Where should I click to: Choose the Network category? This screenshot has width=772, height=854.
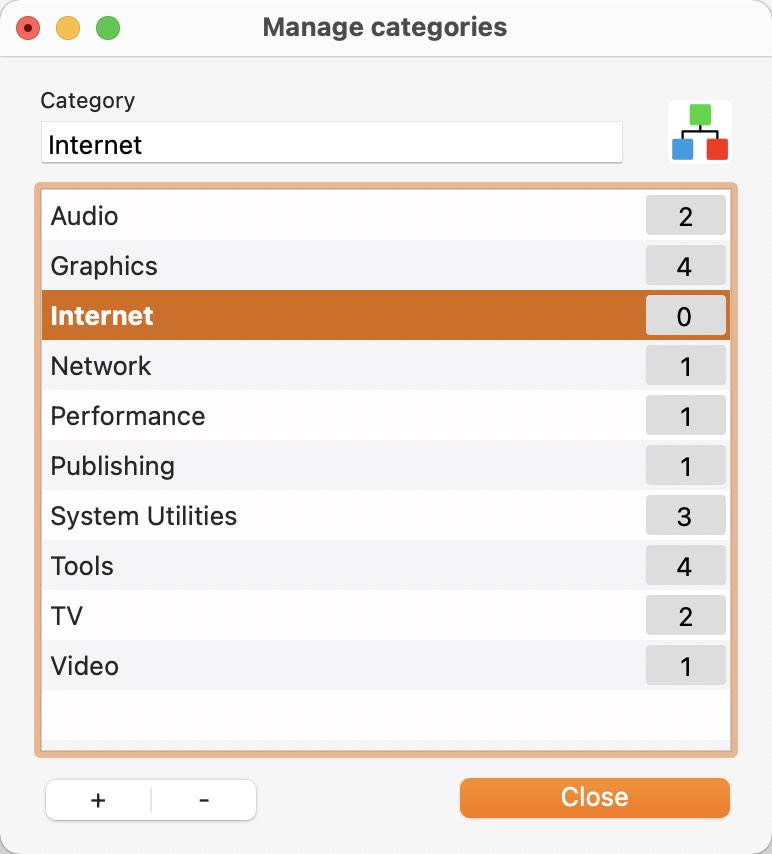tap(386, 365)
